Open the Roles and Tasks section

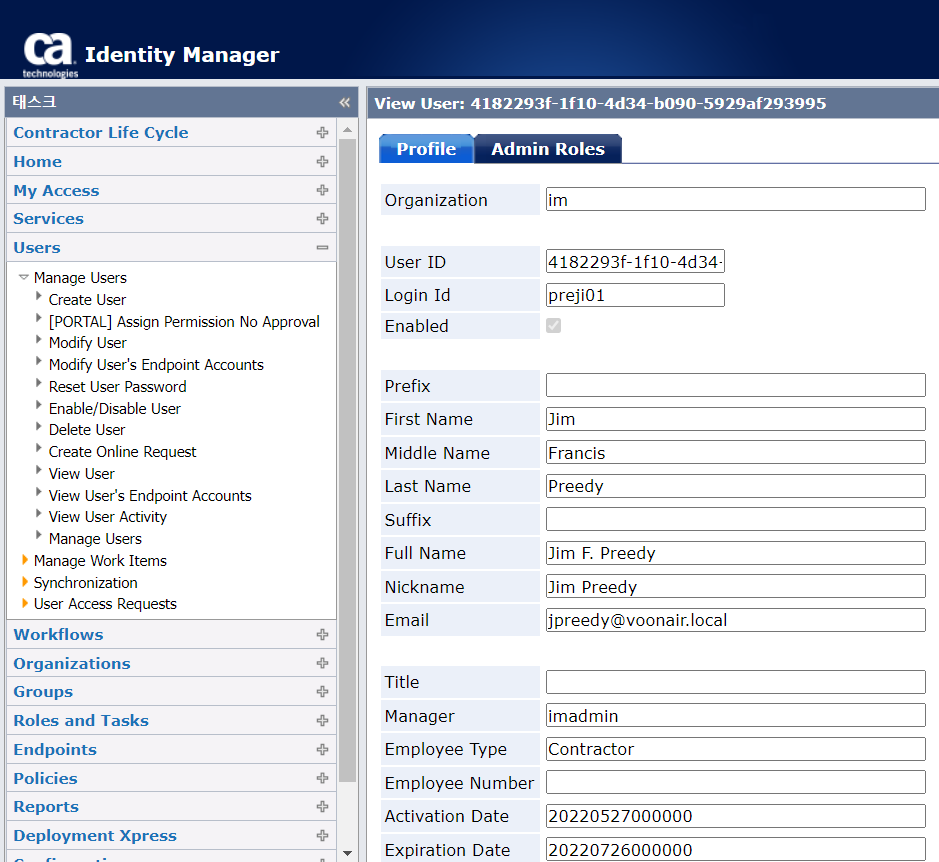81,721
